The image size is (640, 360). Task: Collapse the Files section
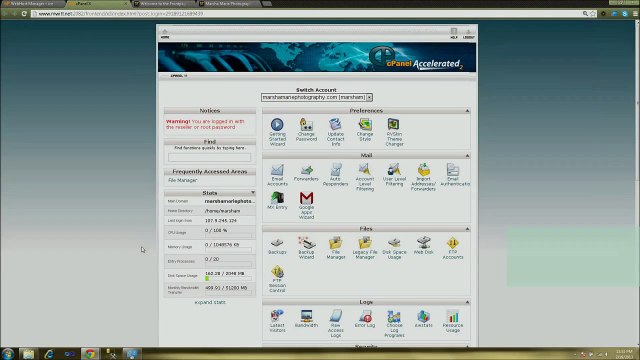click(467, 229)
